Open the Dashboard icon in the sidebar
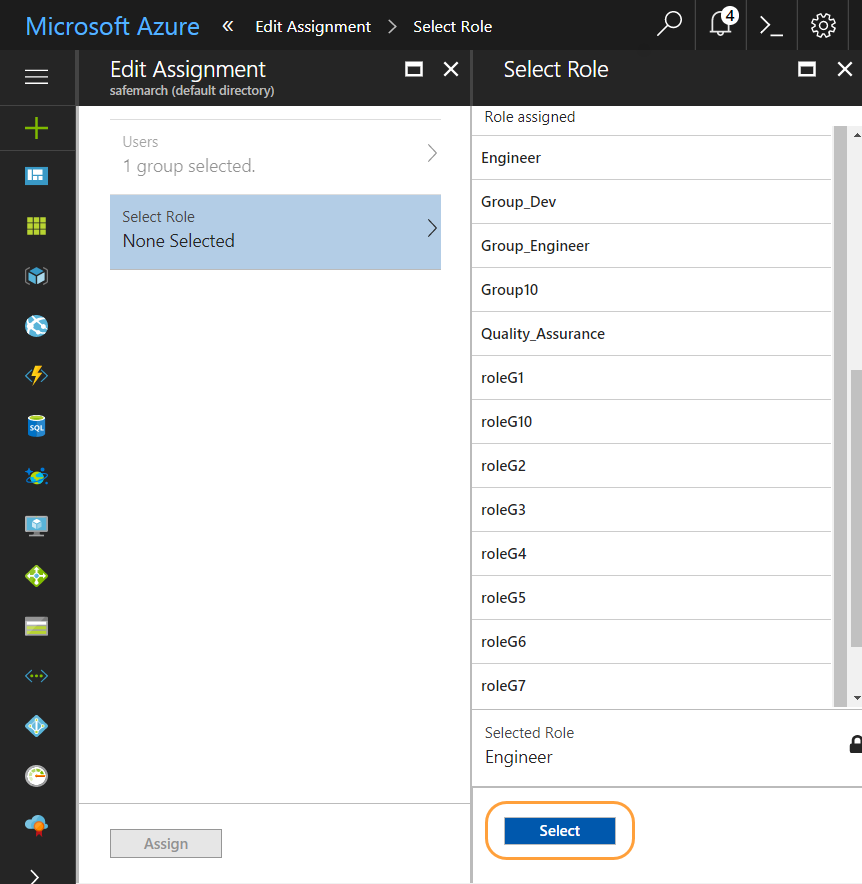The image size is (862, 884). 36,176
